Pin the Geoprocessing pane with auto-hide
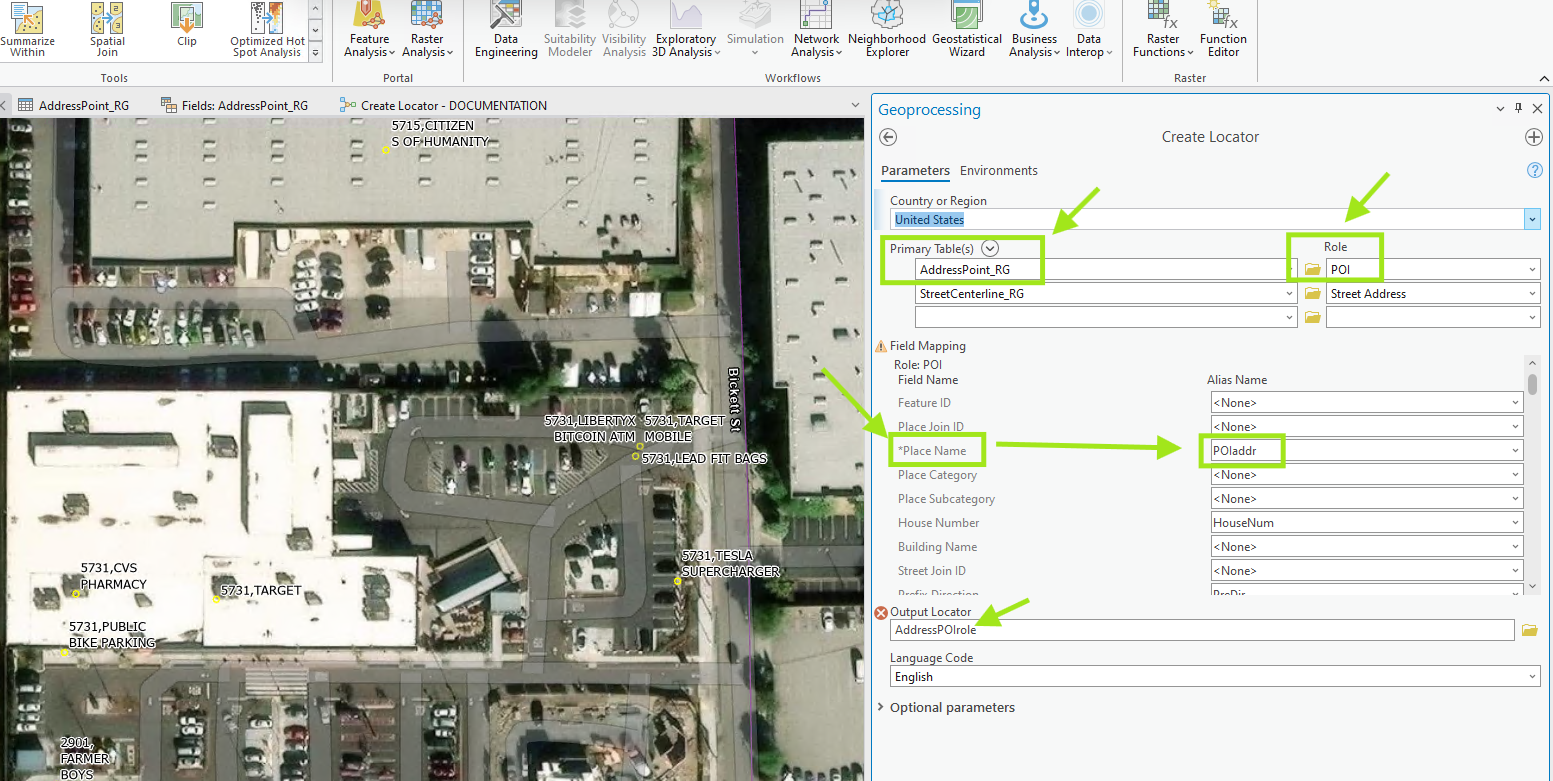Image resolution: width=1553 pixels, height=781 pixels. coord(1518,109)
